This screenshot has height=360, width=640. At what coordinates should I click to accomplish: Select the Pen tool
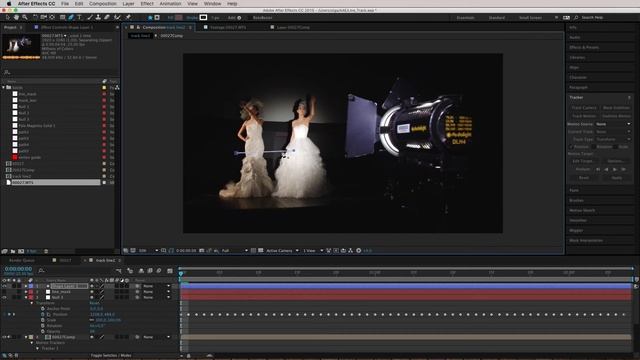[x=71, y=18]
